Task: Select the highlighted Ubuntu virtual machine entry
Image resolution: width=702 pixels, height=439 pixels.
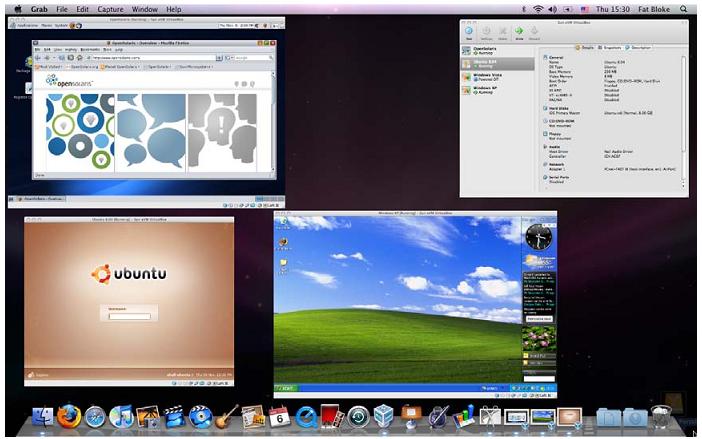Action: pyautogui.click(x=497, y=64)
